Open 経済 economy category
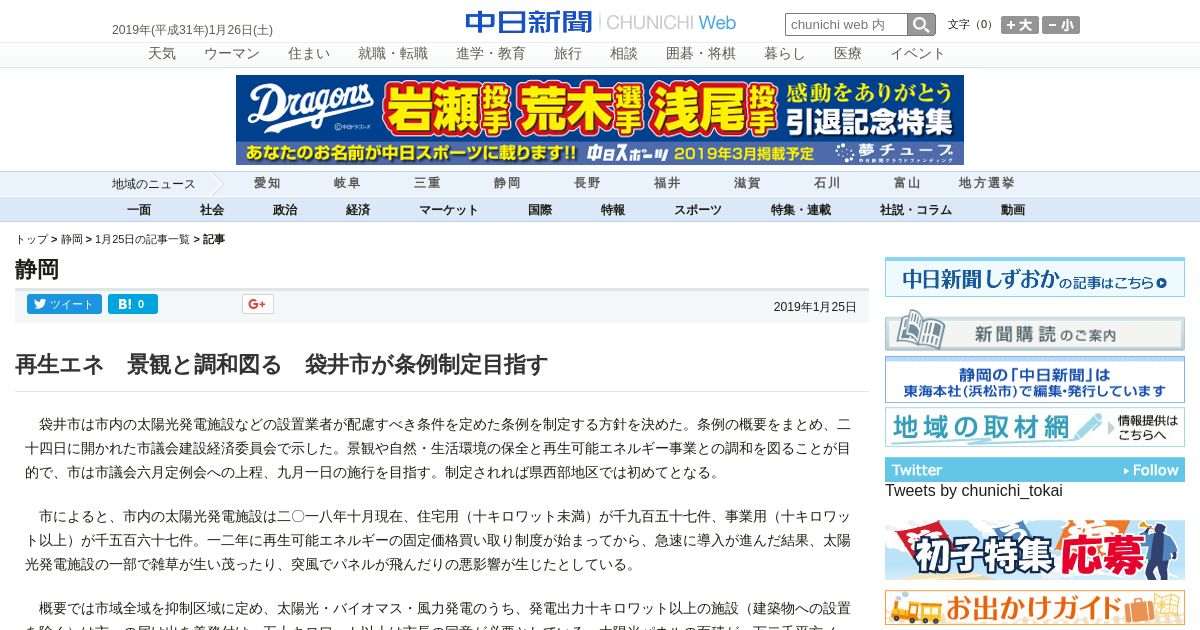 [358, 210]
